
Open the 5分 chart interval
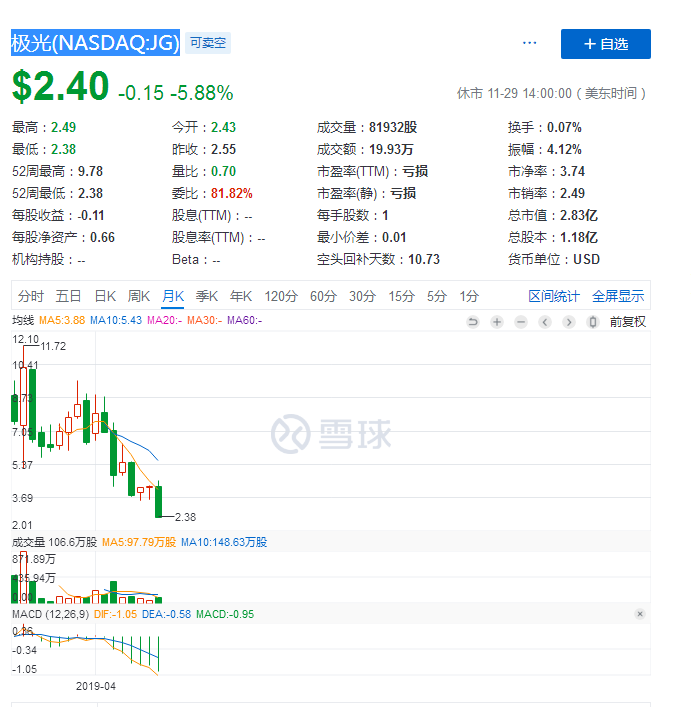pos(437,296)
